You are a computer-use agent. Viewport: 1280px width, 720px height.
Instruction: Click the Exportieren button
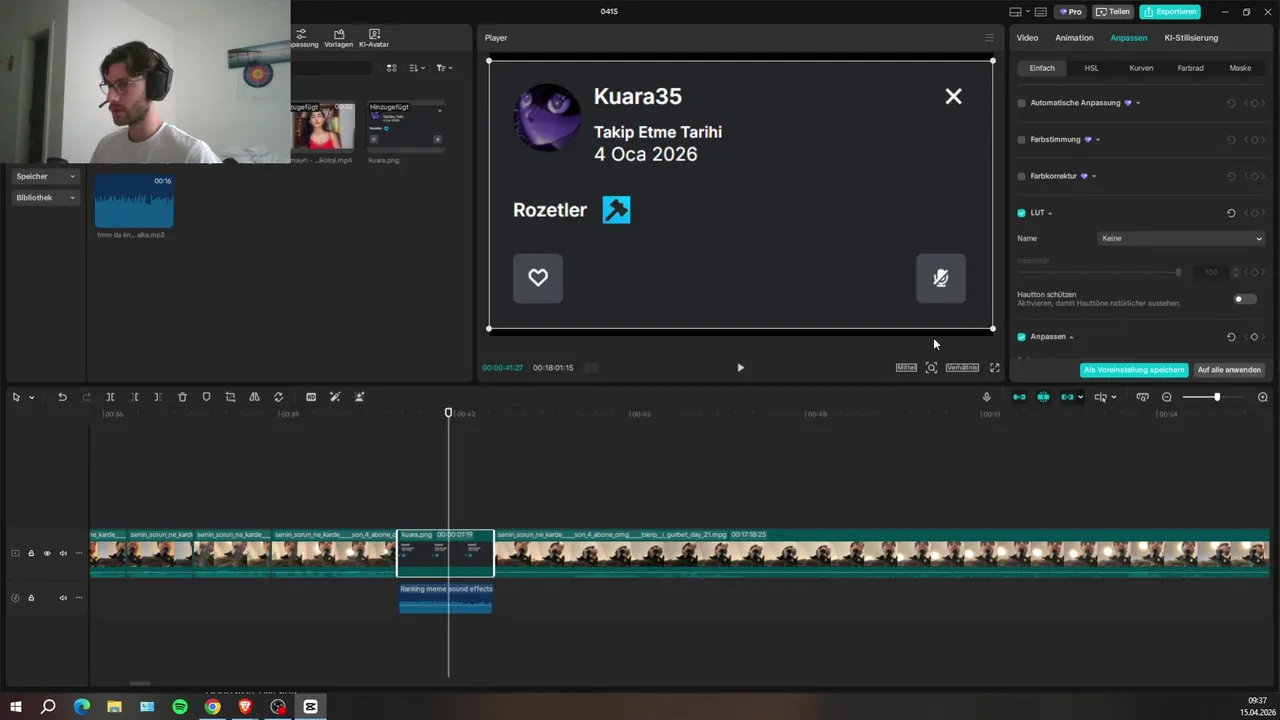(x=1170, y=12)
